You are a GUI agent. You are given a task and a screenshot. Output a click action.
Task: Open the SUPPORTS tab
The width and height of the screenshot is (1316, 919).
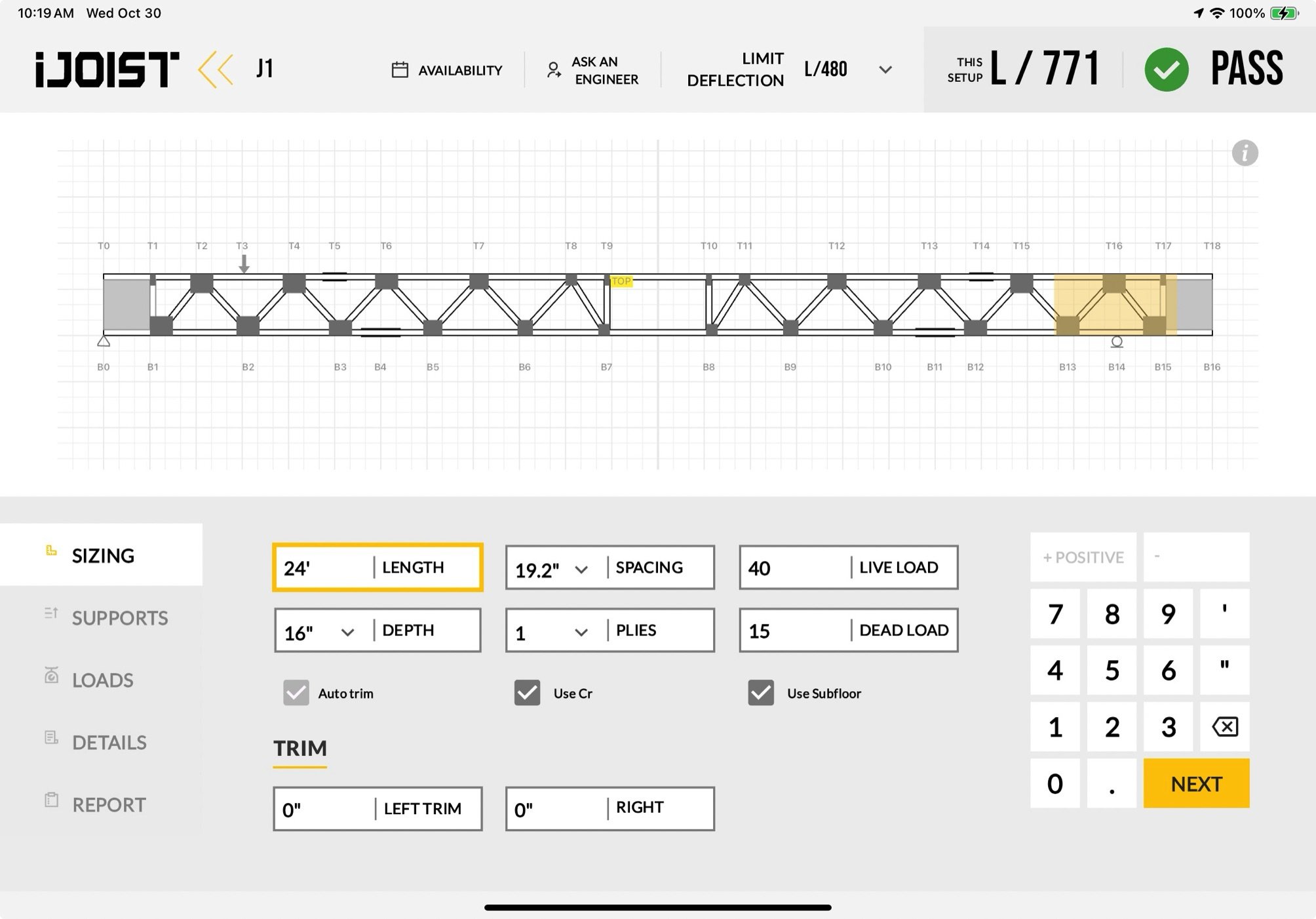(x=101, y=617)
